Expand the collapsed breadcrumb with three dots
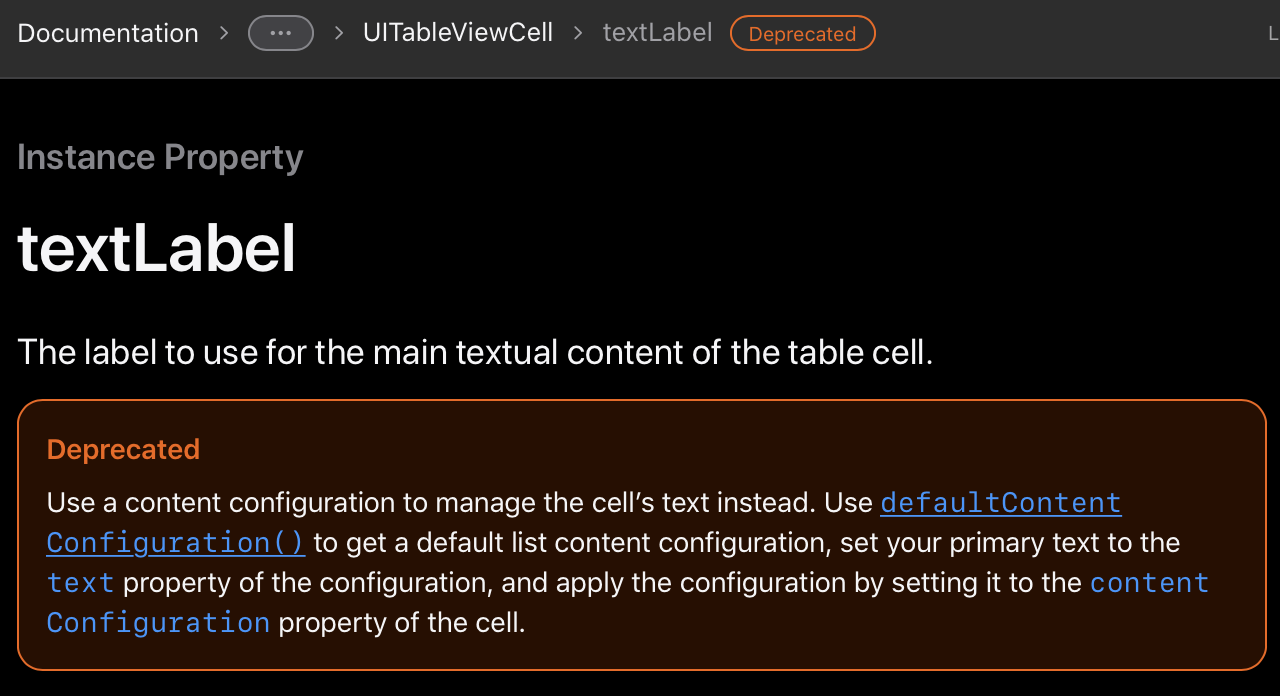The height and width of the screenshot is (696, 1280). 280,32
